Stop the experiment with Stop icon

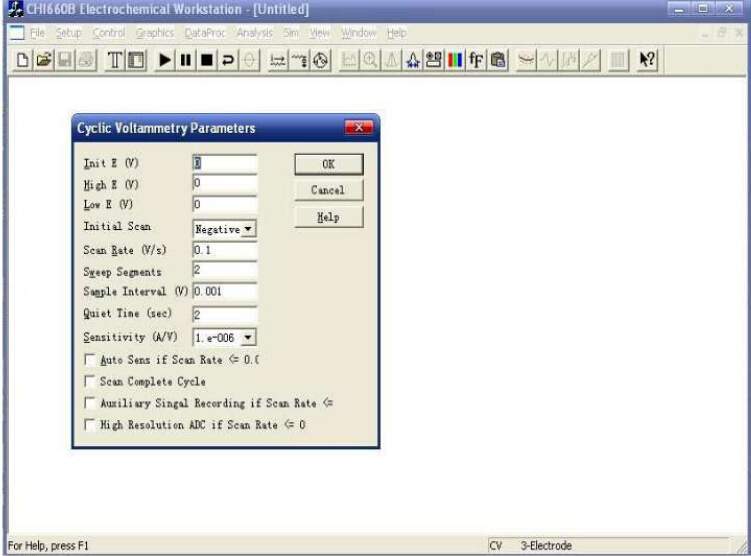pos(207,60)
